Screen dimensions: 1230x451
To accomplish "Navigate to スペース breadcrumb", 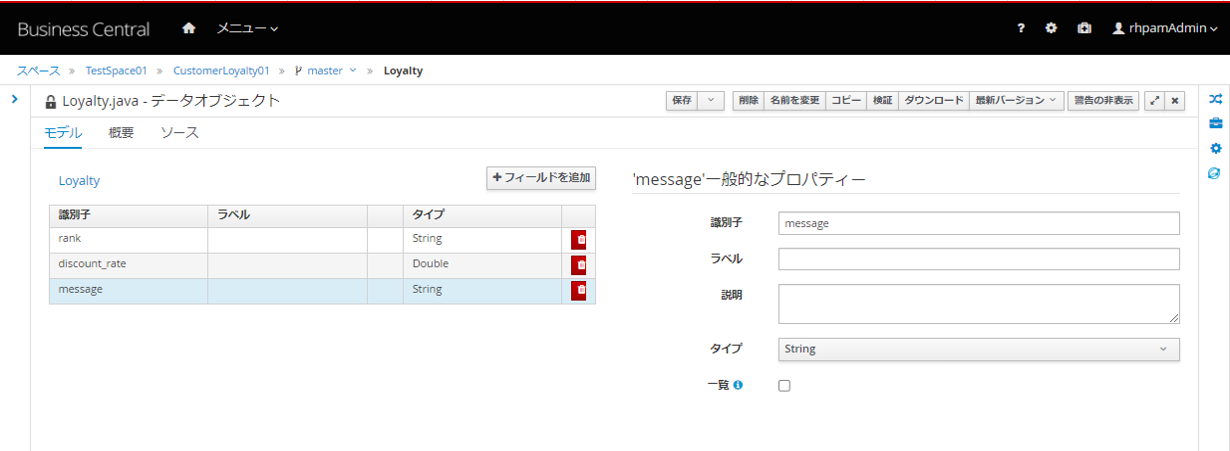I will tap(38, 71).
